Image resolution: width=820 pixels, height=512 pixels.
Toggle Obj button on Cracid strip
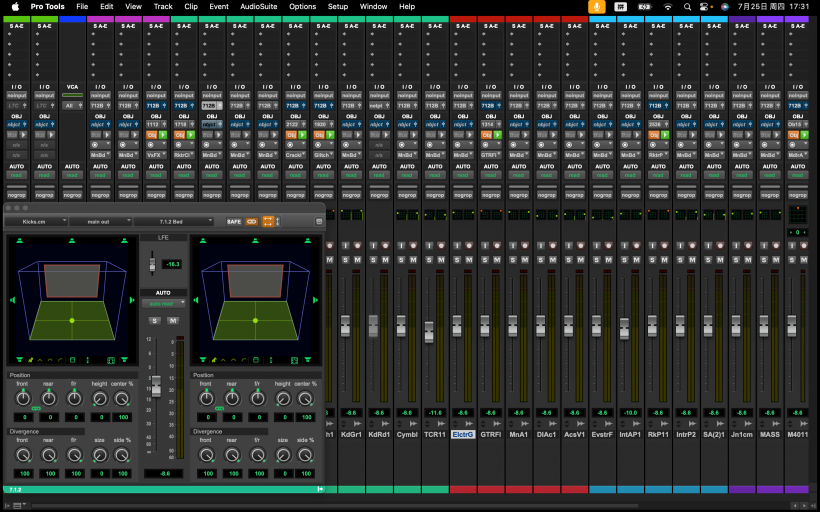click(291, 135)
